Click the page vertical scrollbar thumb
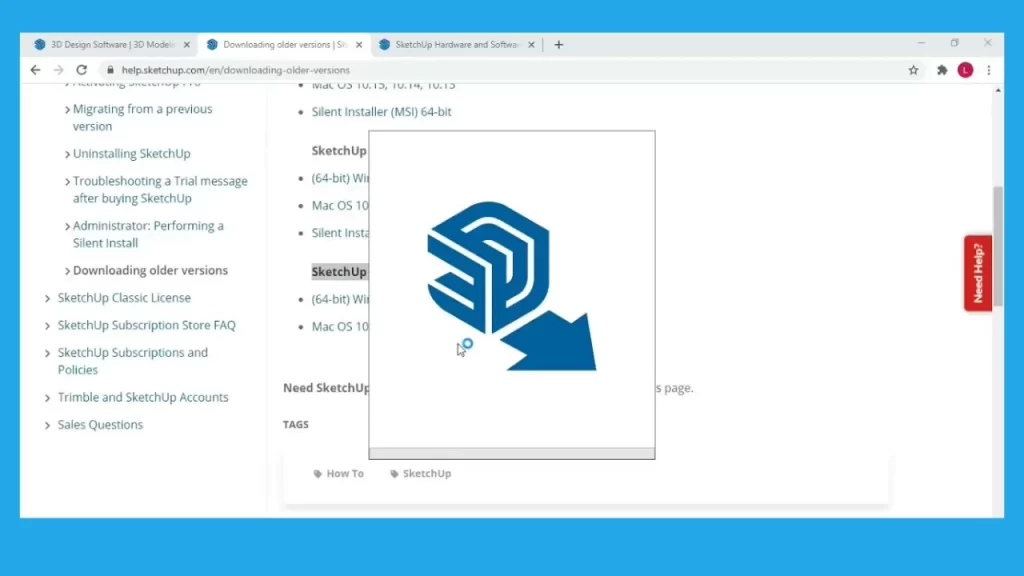This screenshot has width=1024, height=576. coord(998,246)
